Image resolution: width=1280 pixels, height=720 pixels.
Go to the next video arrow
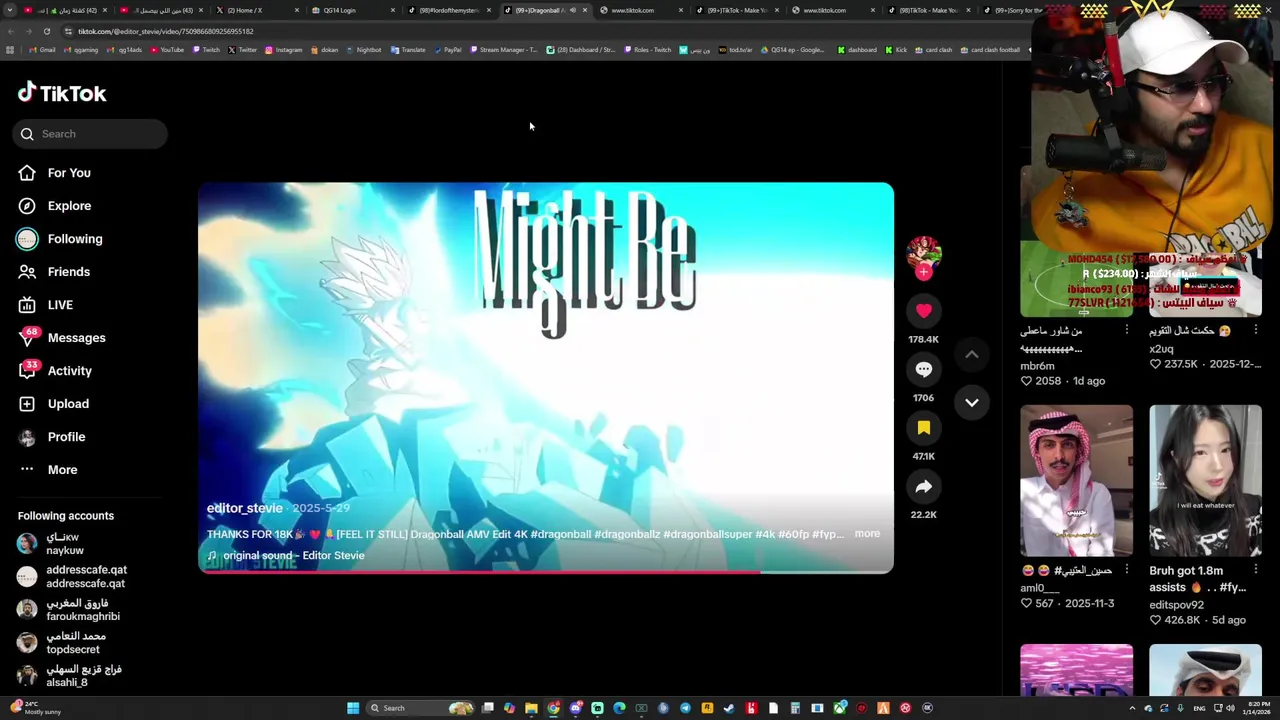point(971,402)
